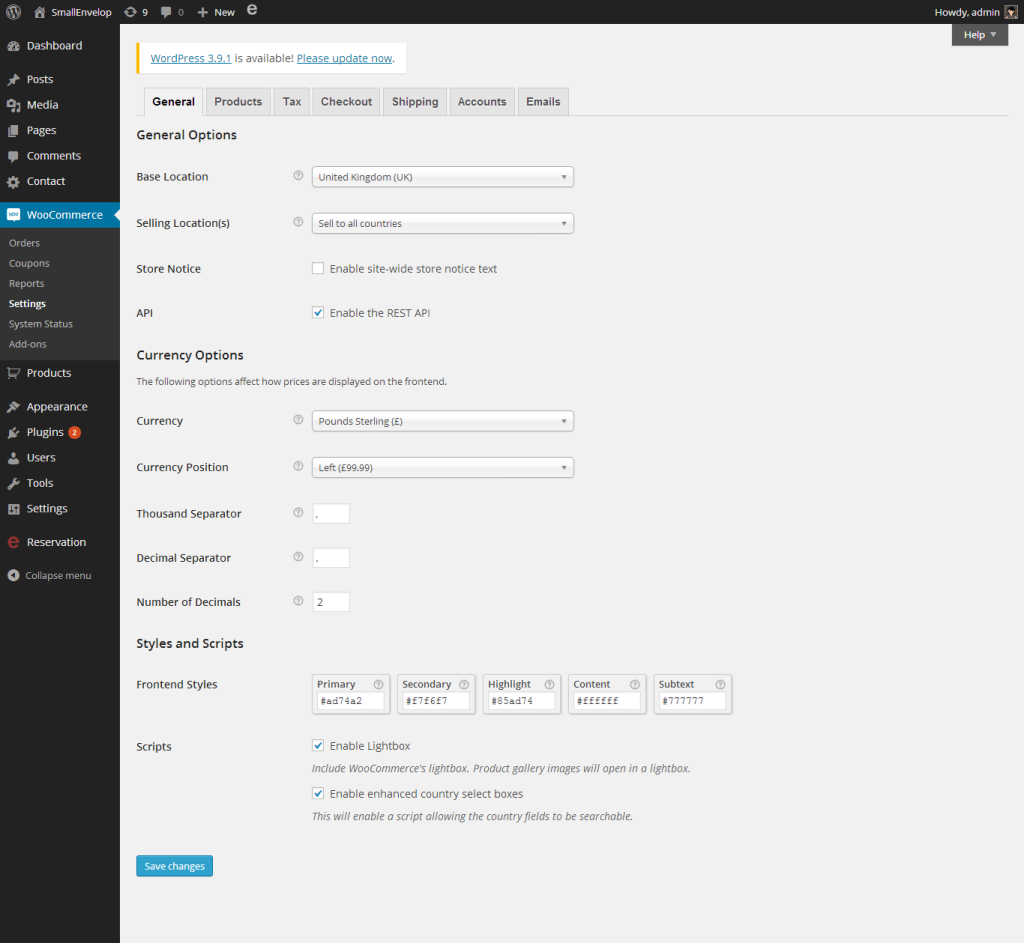Image resolution: width=1024 pixels, height=943 pixels.
Task: Toggle the Enable Lightbox checkbox
Action: (x=318, y=746)
